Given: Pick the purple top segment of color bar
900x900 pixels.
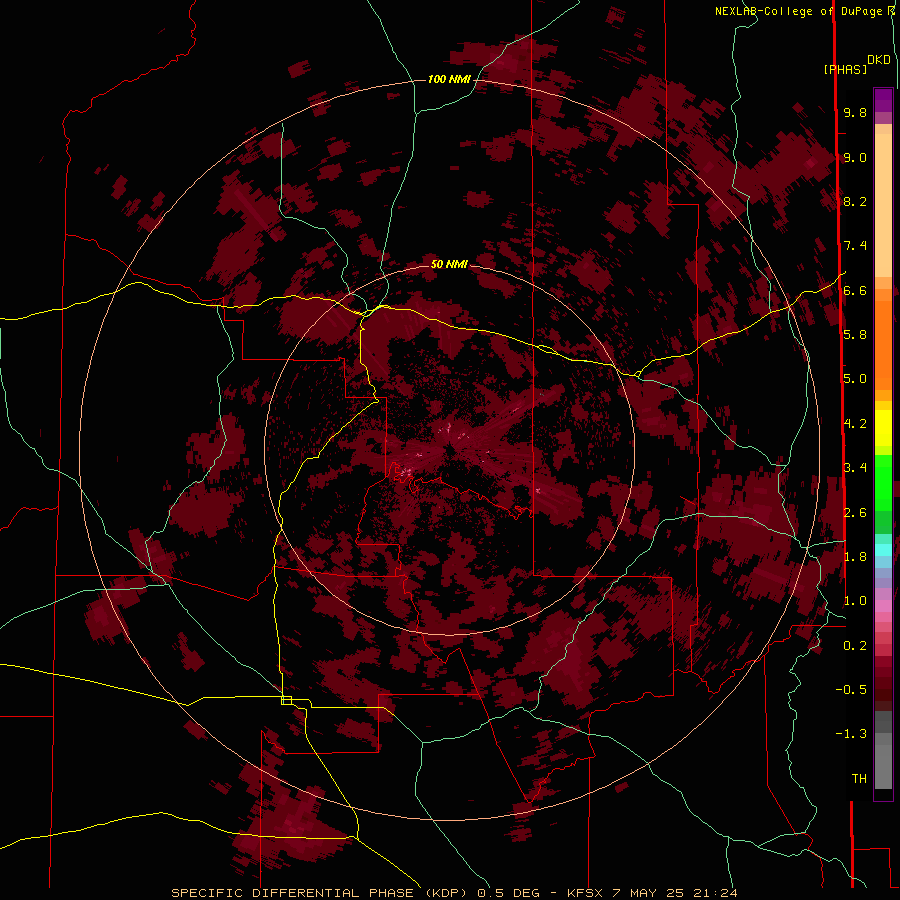Looking at the screenshot, I should 883,100.
